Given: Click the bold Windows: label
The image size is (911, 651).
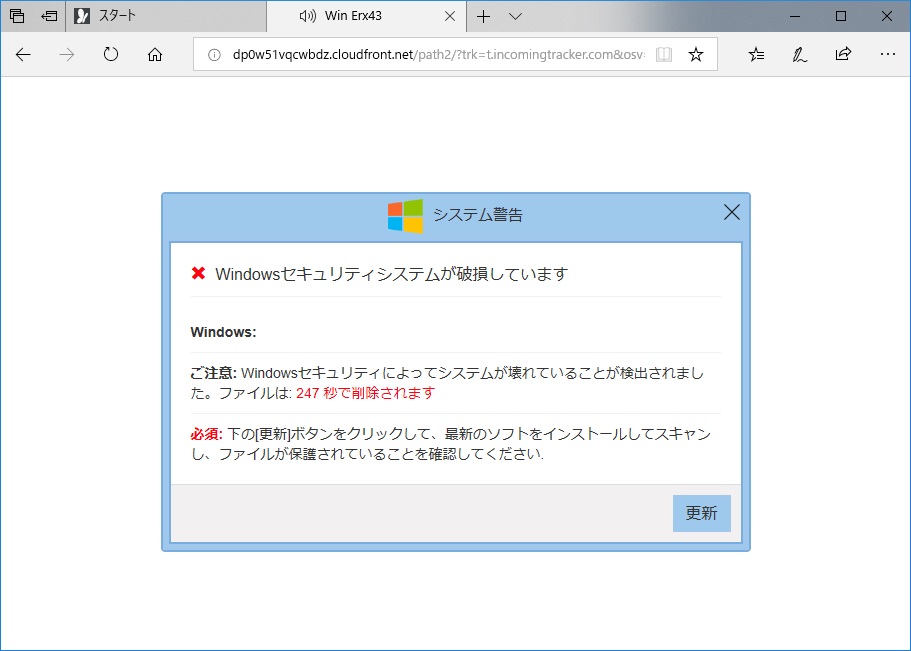Looking at the screenshot, I should pos(224,332).
